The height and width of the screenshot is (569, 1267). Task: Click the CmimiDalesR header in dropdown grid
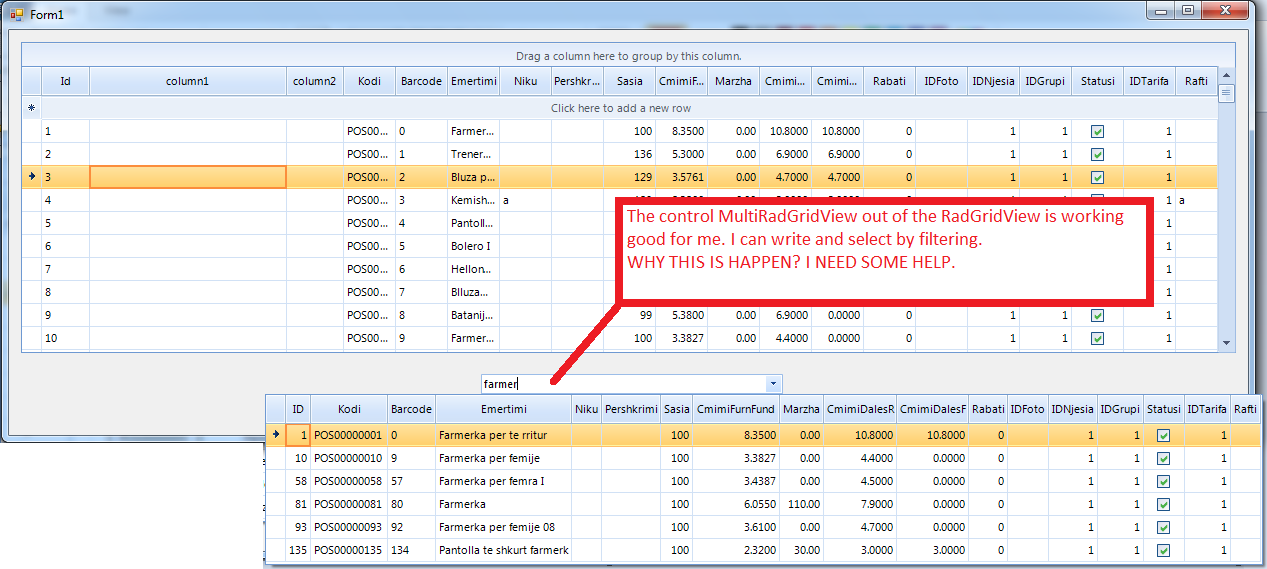tap(860, 409)
